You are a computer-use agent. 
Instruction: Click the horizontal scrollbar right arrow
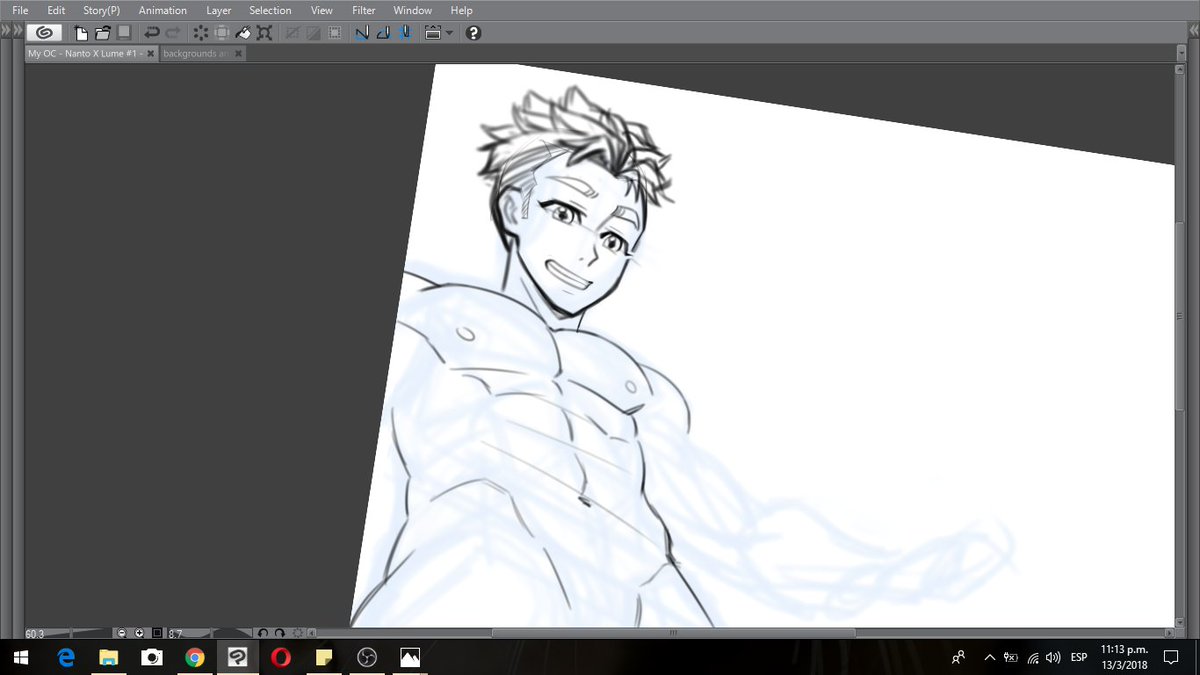(1170, 633)
